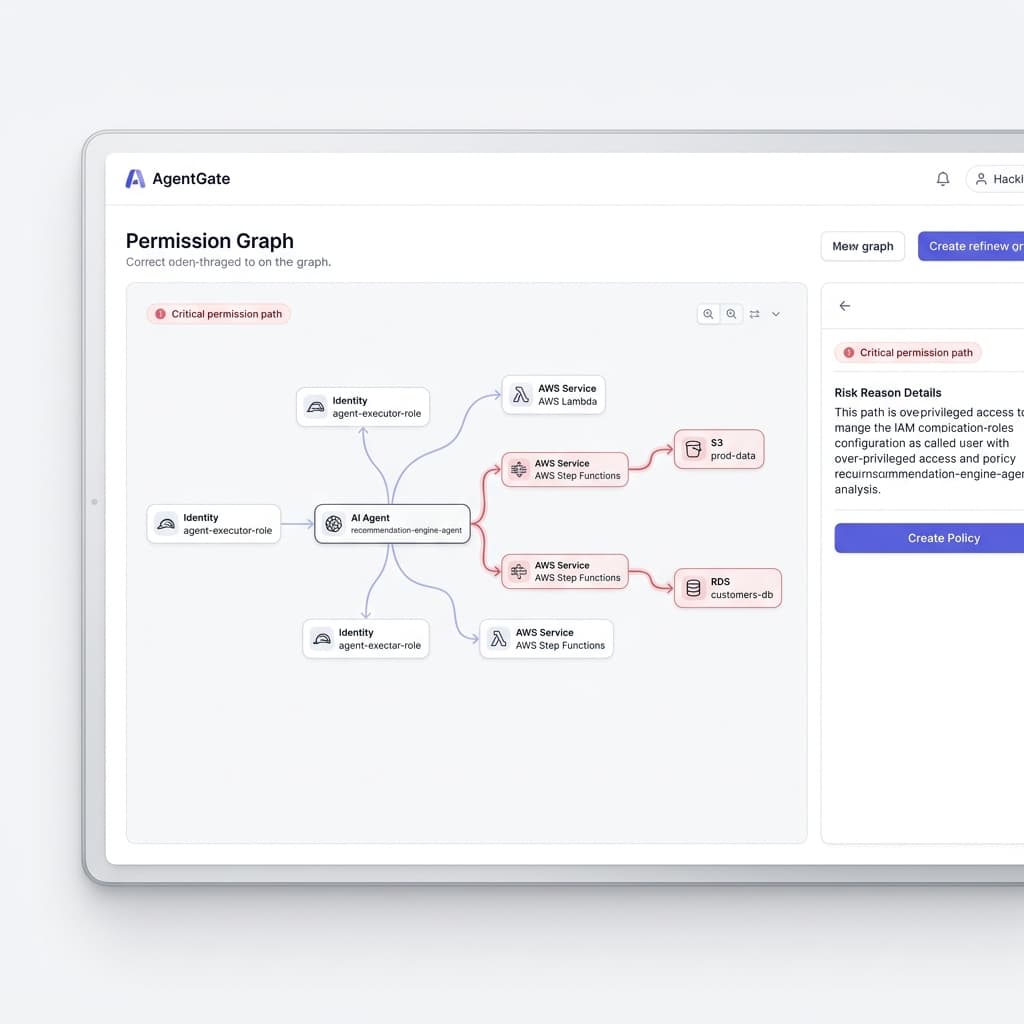The image size is (1024, 1024).
Task: Click the red alert icon in the graph's critical badge
Action: click(161, 314)
